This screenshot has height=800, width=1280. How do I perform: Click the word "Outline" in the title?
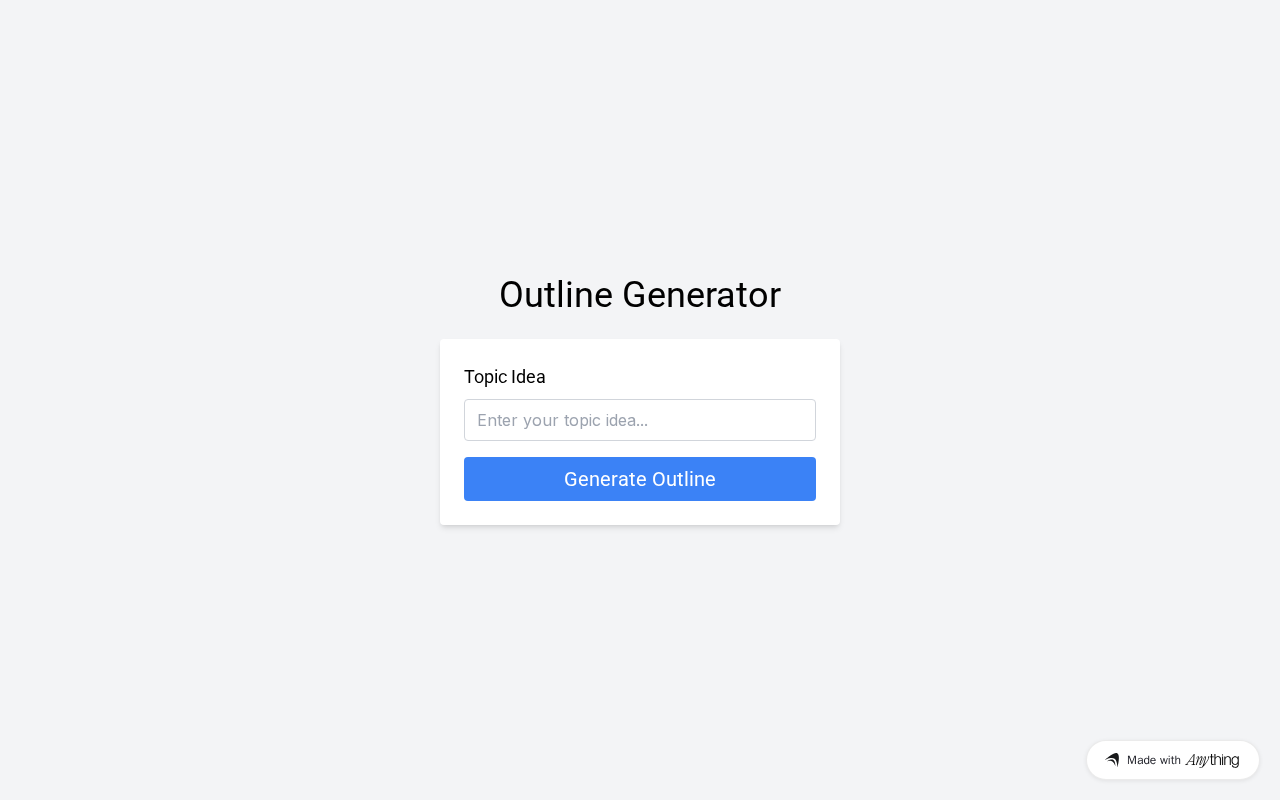[555, 295]
